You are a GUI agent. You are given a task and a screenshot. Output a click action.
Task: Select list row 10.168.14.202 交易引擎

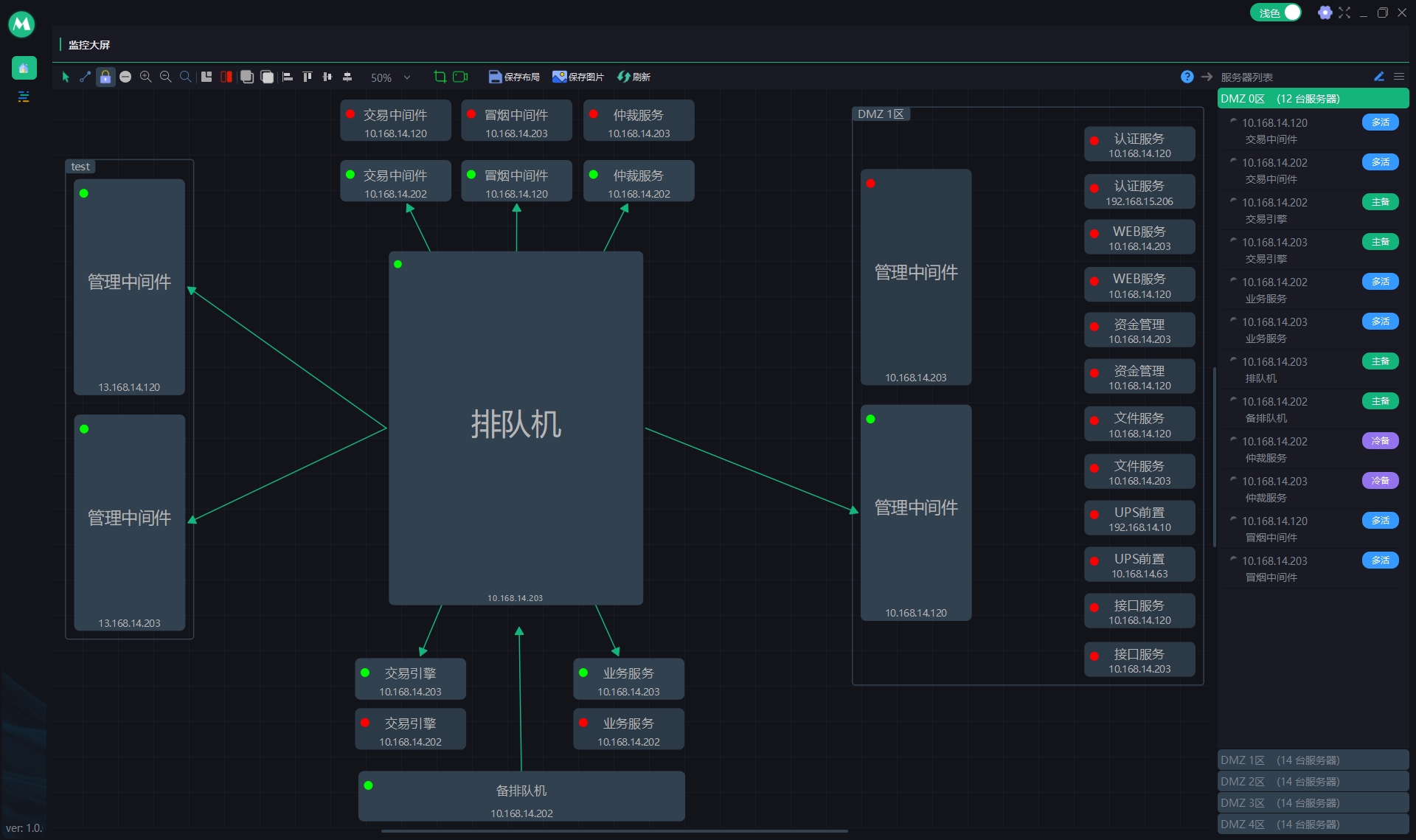1313,210
